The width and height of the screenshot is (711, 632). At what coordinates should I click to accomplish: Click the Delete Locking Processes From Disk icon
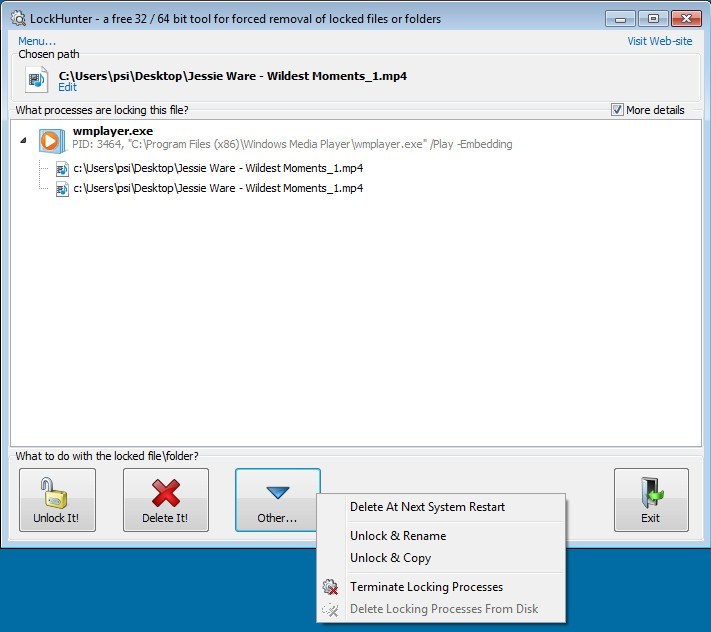(330, 609)
